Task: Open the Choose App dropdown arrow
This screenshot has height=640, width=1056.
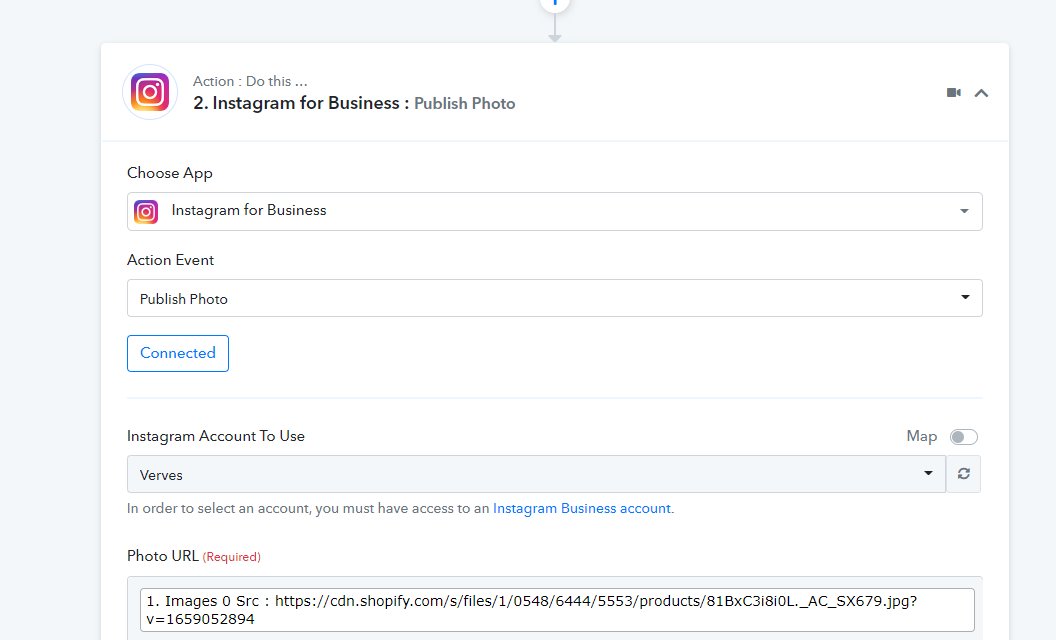Action: point(964,212)
